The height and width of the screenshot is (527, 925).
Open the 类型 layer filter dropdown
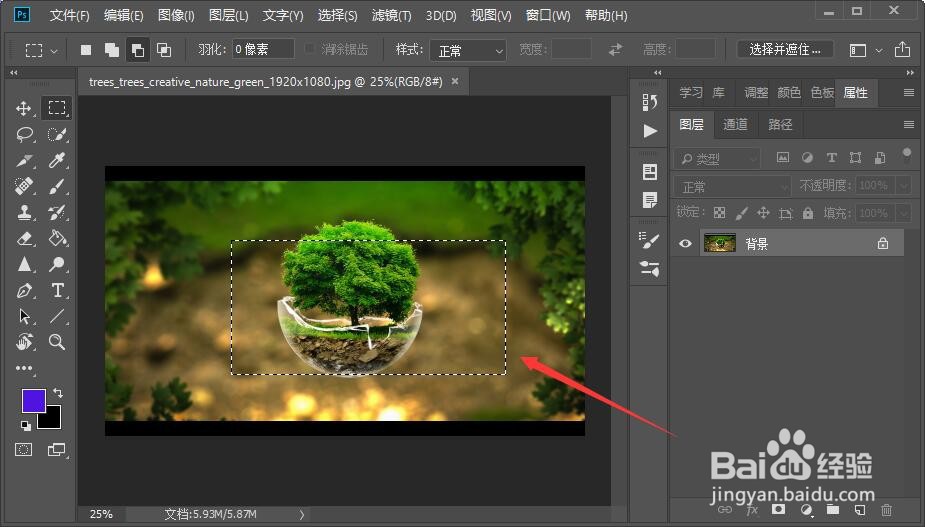(716, 158)
